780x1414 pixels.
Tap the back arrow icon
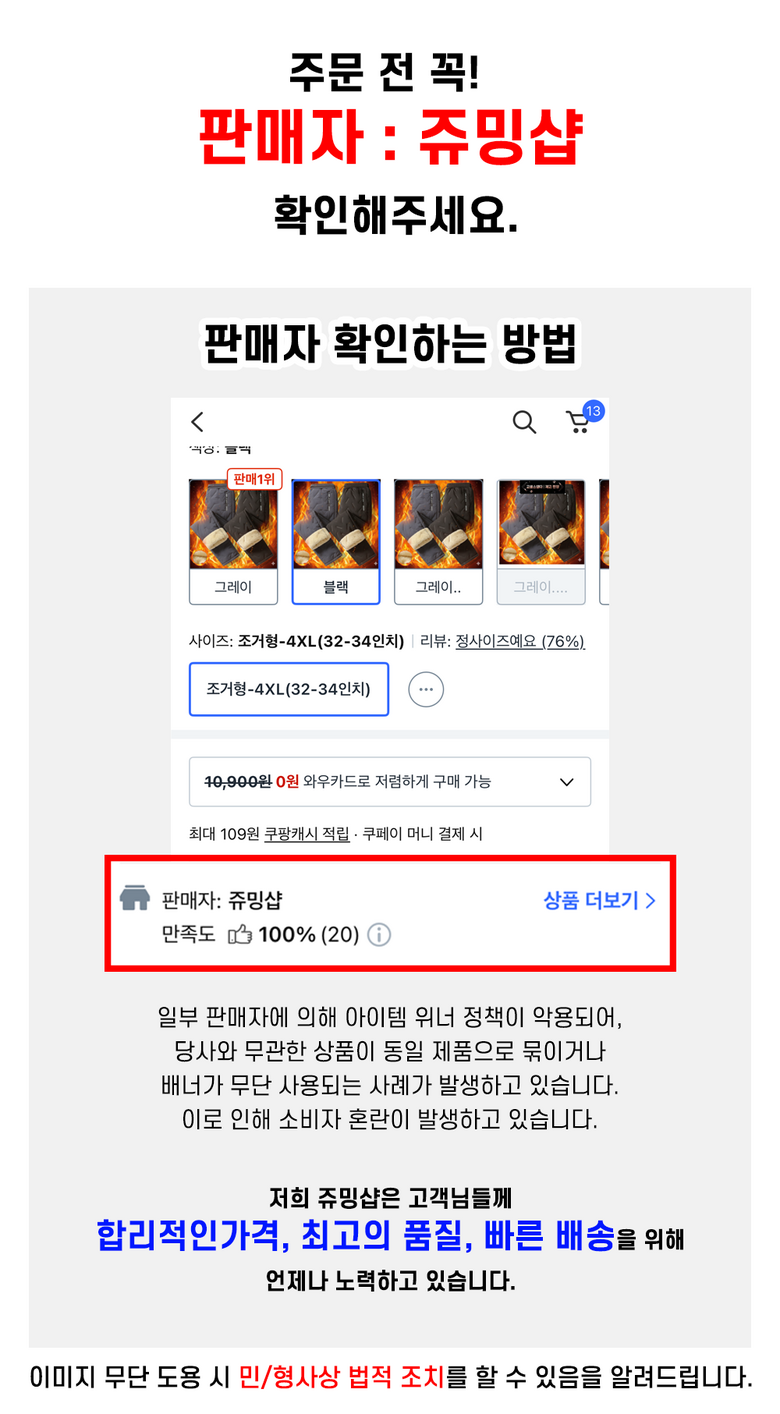(197, 422)
